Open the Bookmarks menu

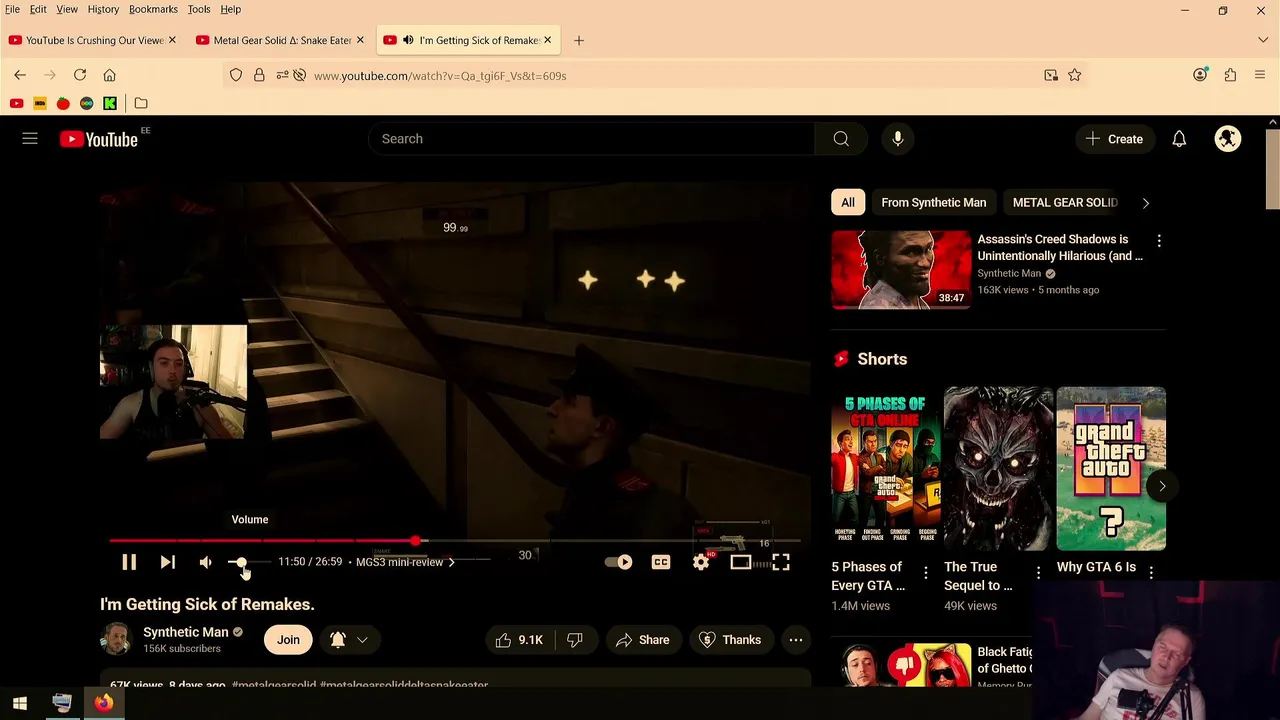153,9
